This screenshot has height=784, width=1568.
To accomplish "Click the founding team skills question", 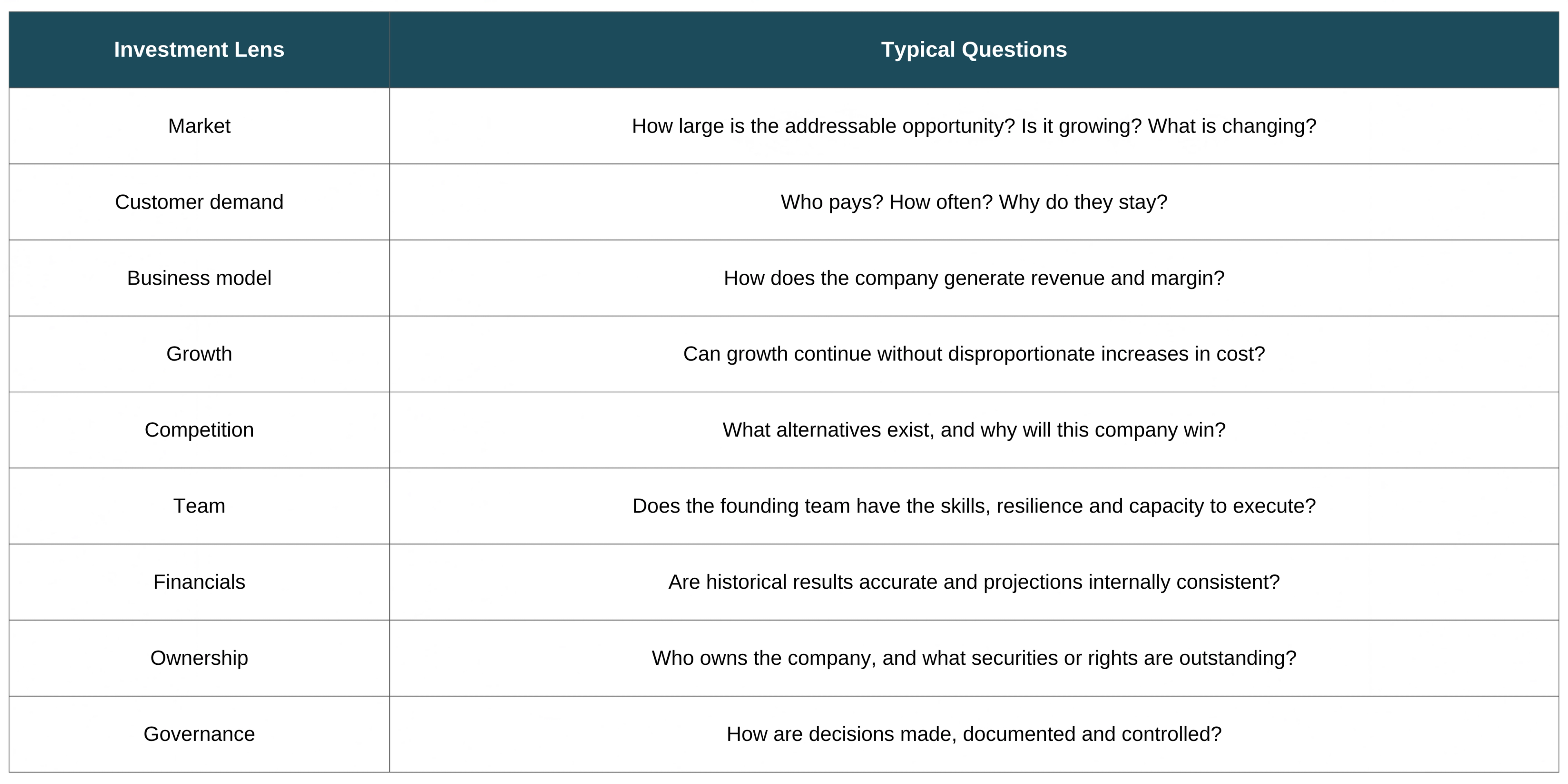I will [x=974, y=506].
